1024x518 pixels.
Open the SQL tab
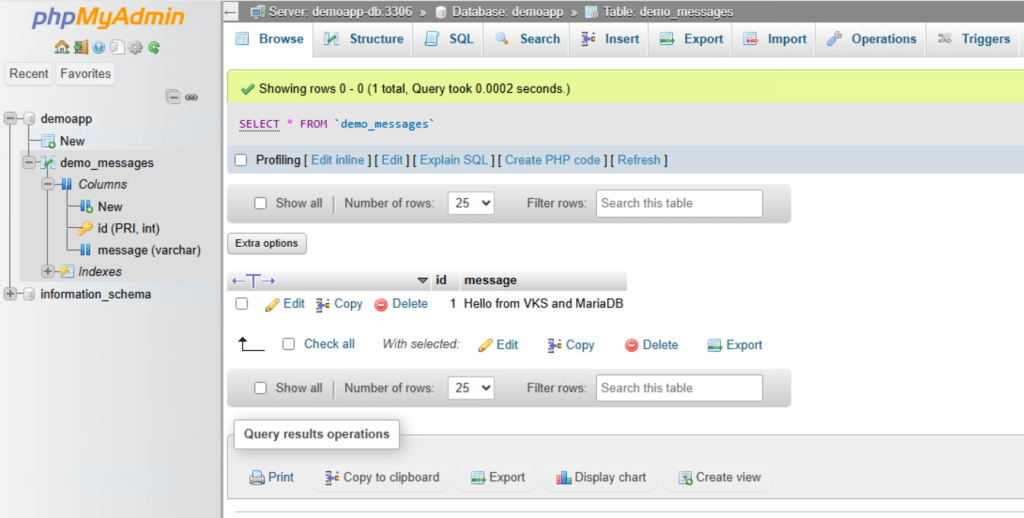(448, 39)
